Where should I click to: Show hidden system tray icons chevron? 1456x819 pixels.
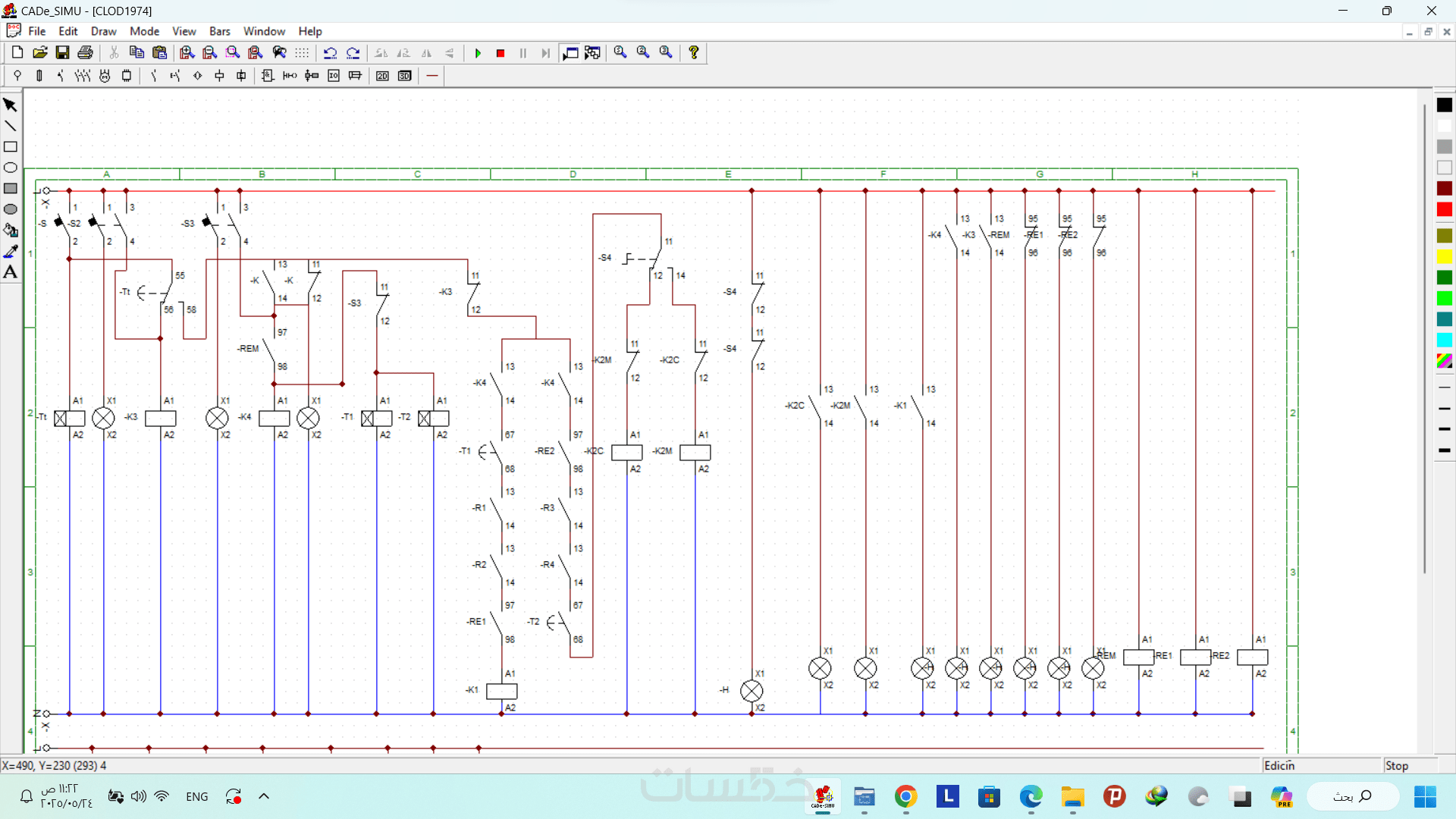264,796
